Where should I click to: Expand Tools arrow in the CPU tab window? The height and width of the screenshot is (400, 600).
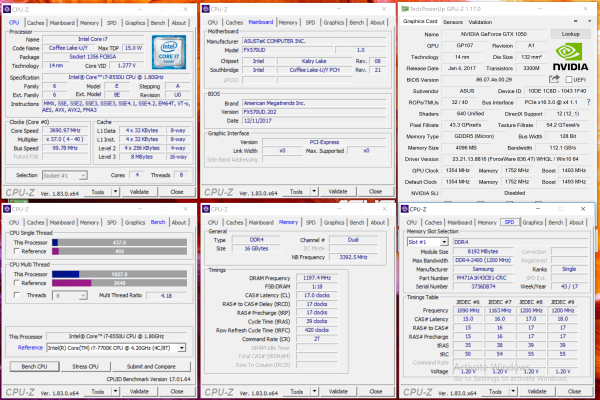[115, 191]
